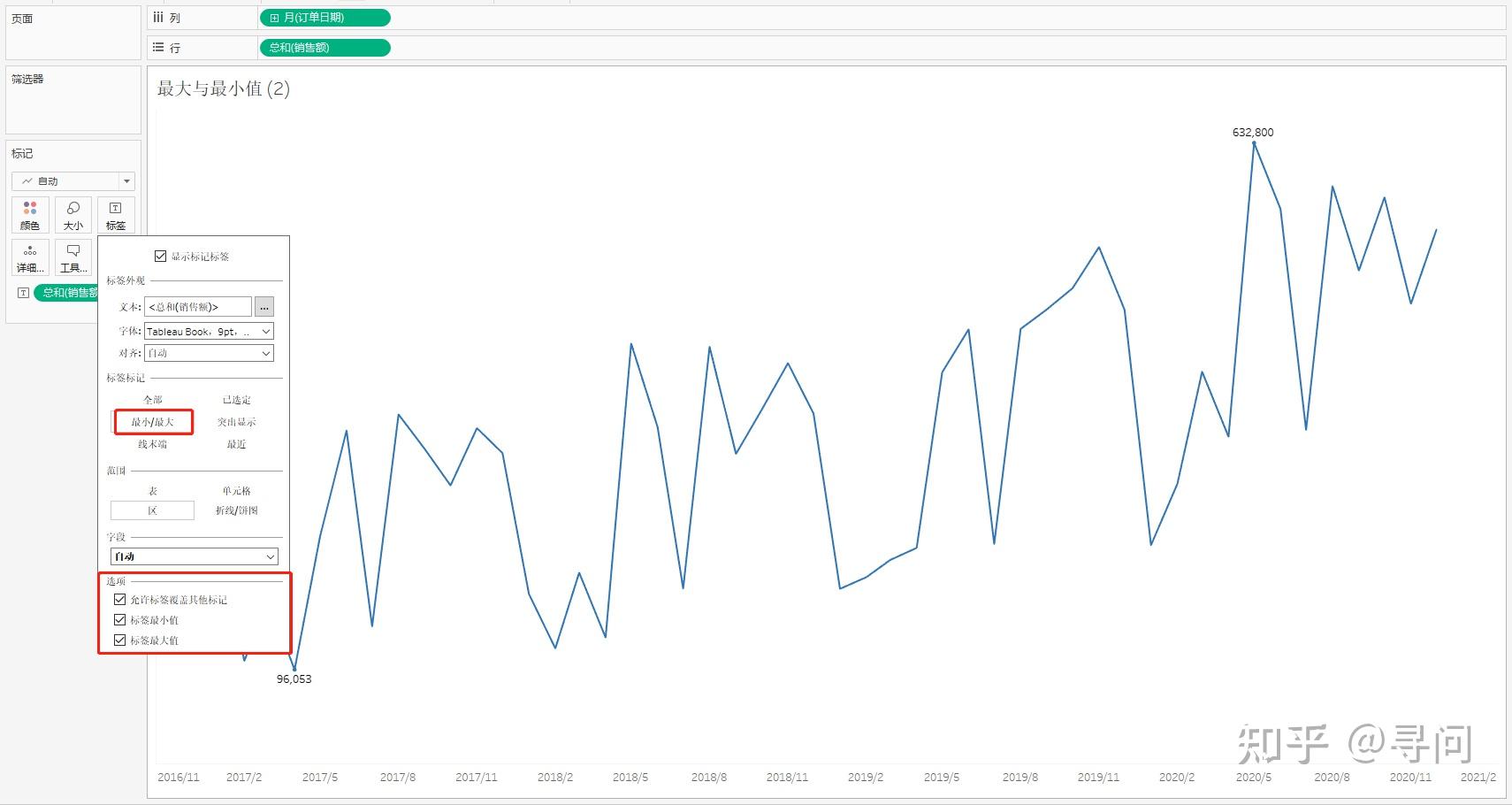1512x805 pixels.
Task: Toggle 标签最大值 checkbox
Action: point(120,640)
